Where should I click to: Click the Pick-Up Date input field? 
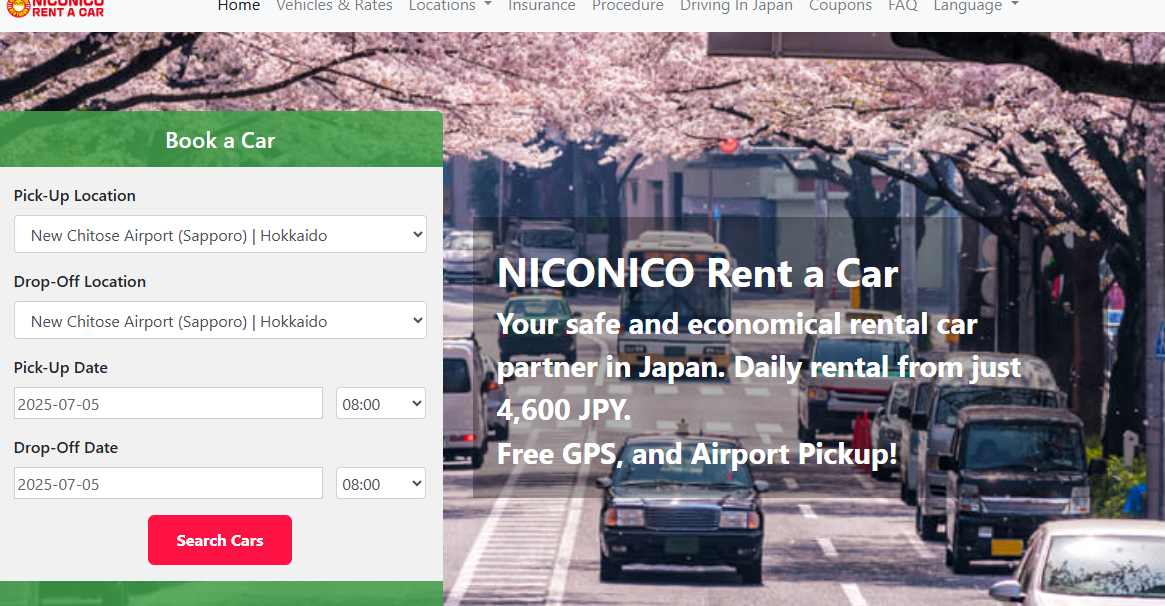click(x=169, y=403)
